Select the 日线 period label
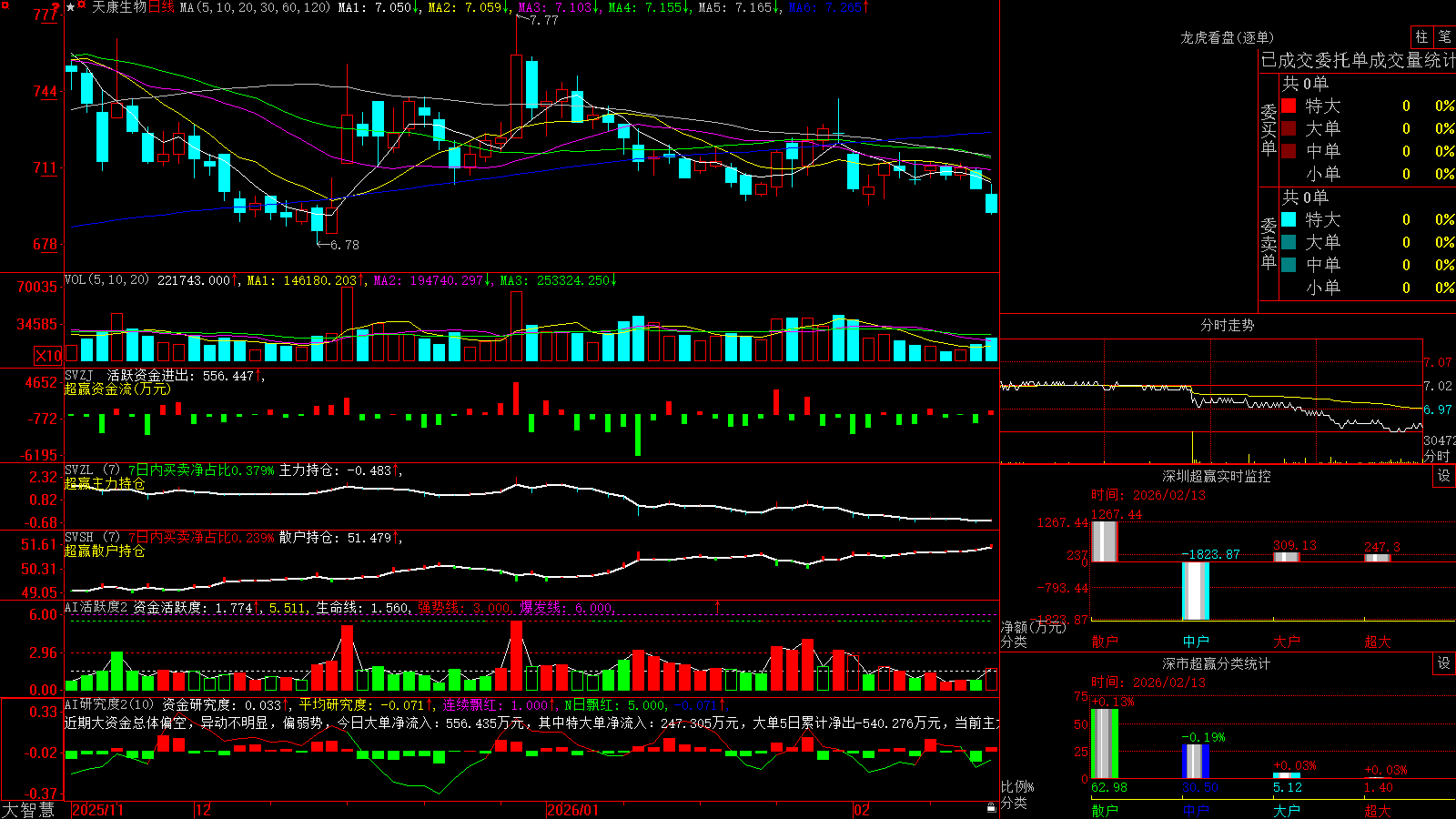 tap(161, 7)
